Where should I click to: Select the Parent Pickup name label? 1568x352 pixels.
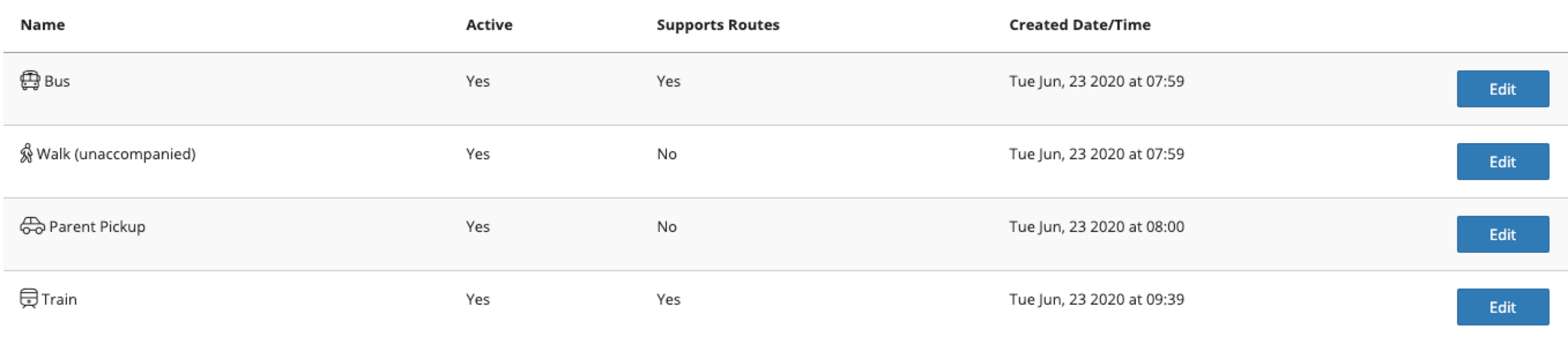tap(98, 227)
